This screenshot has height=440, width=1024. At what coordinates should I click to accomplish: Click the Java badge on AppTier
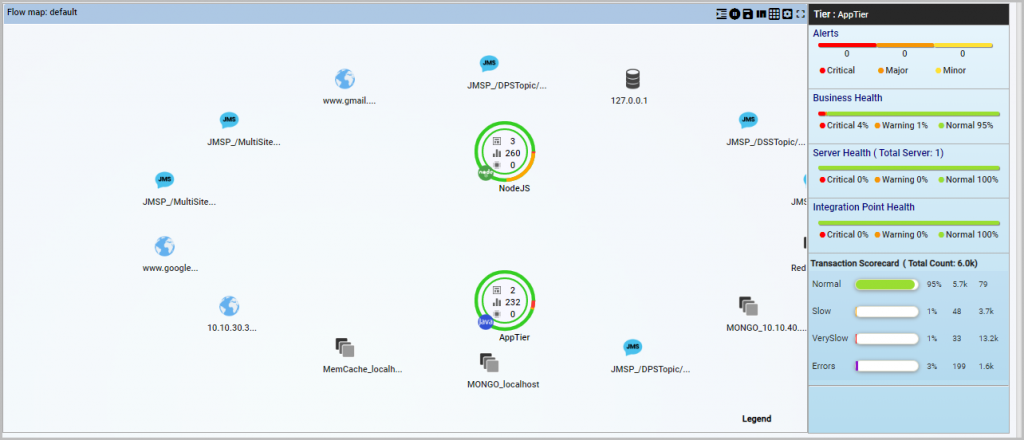coord(485,322)
